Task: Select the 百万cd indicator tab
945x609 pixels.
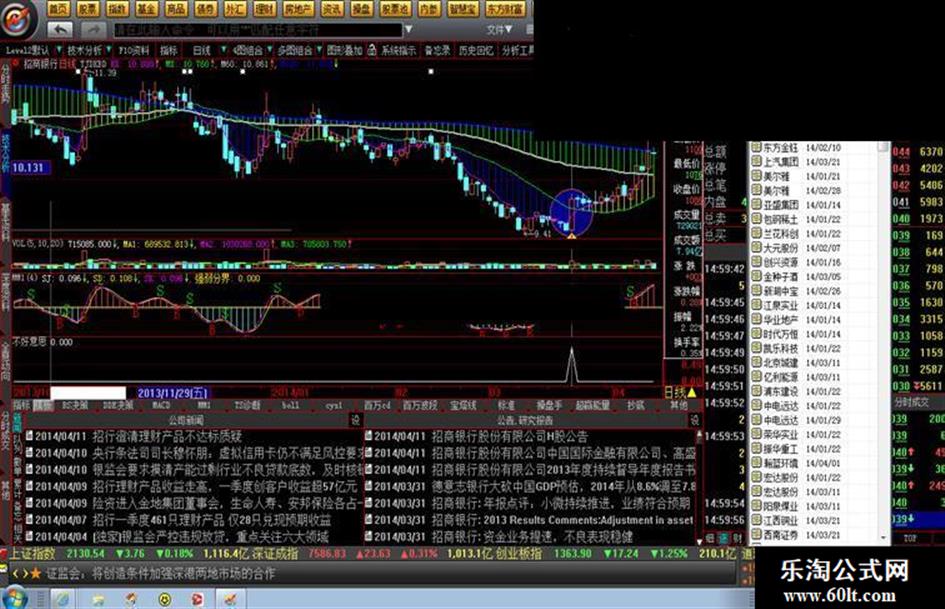Action: 377,406
